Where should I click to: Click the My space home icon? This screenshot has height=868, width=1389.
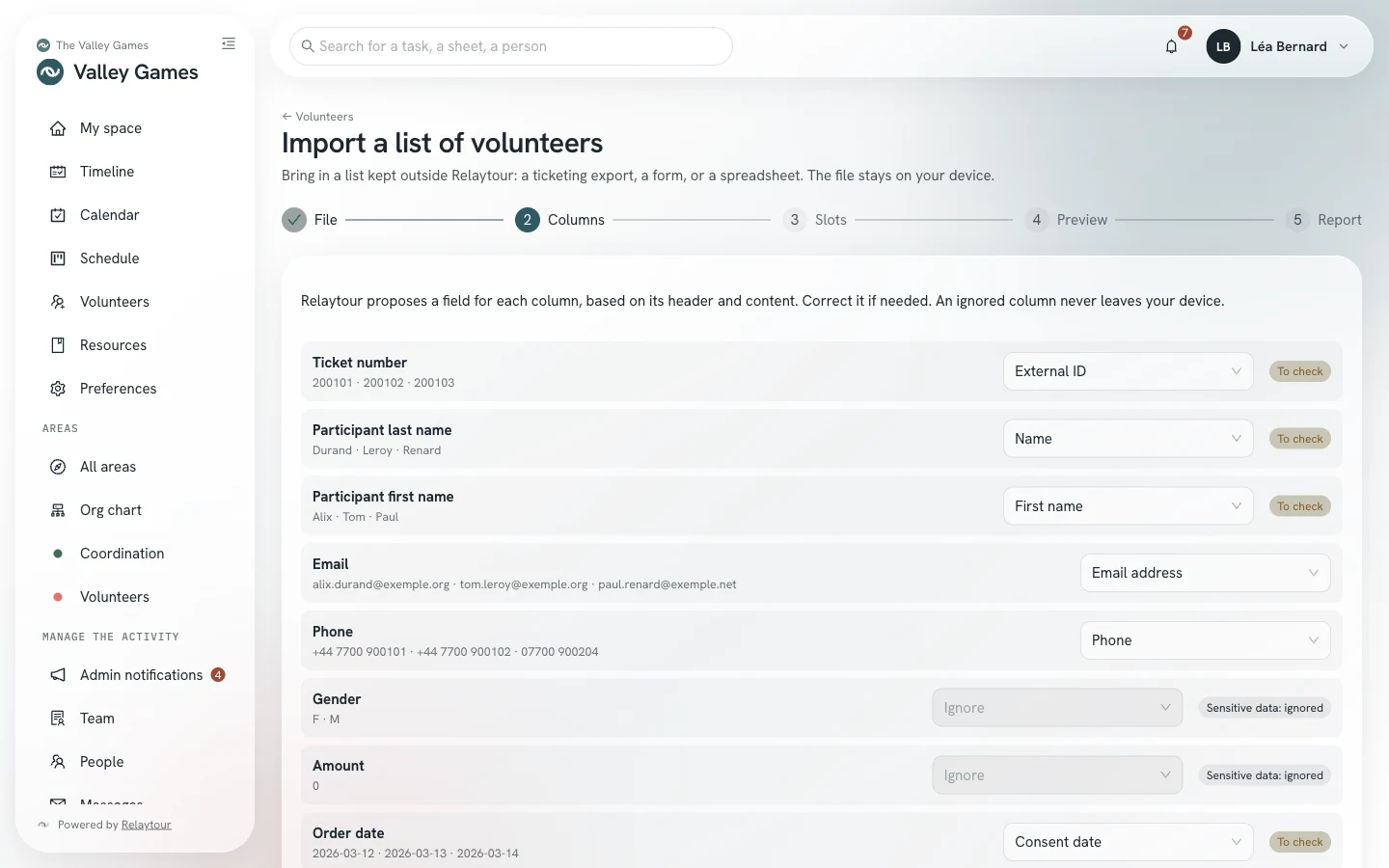58,128
